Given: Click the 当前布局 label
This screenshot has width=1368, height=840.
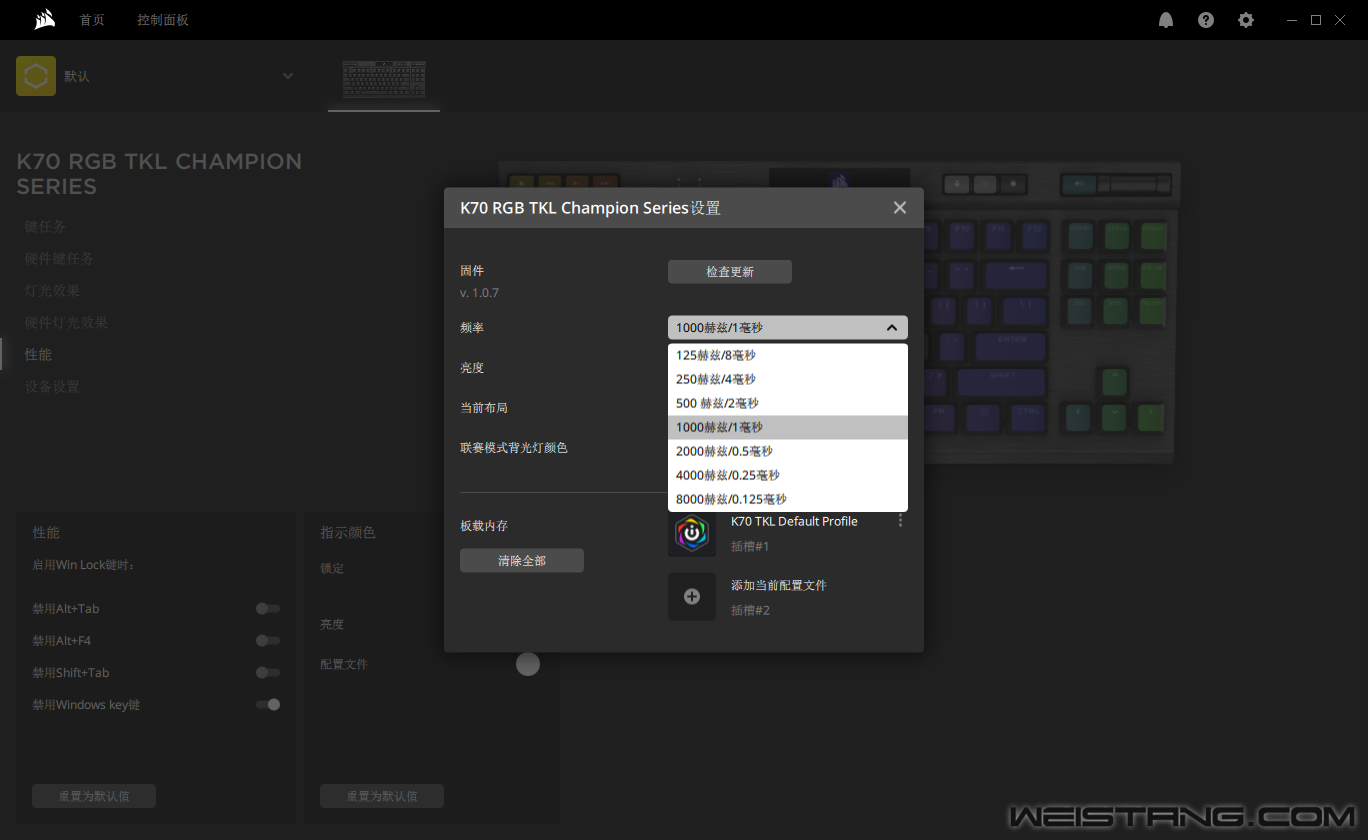Looking at the screenshot, I should (484, 408).
